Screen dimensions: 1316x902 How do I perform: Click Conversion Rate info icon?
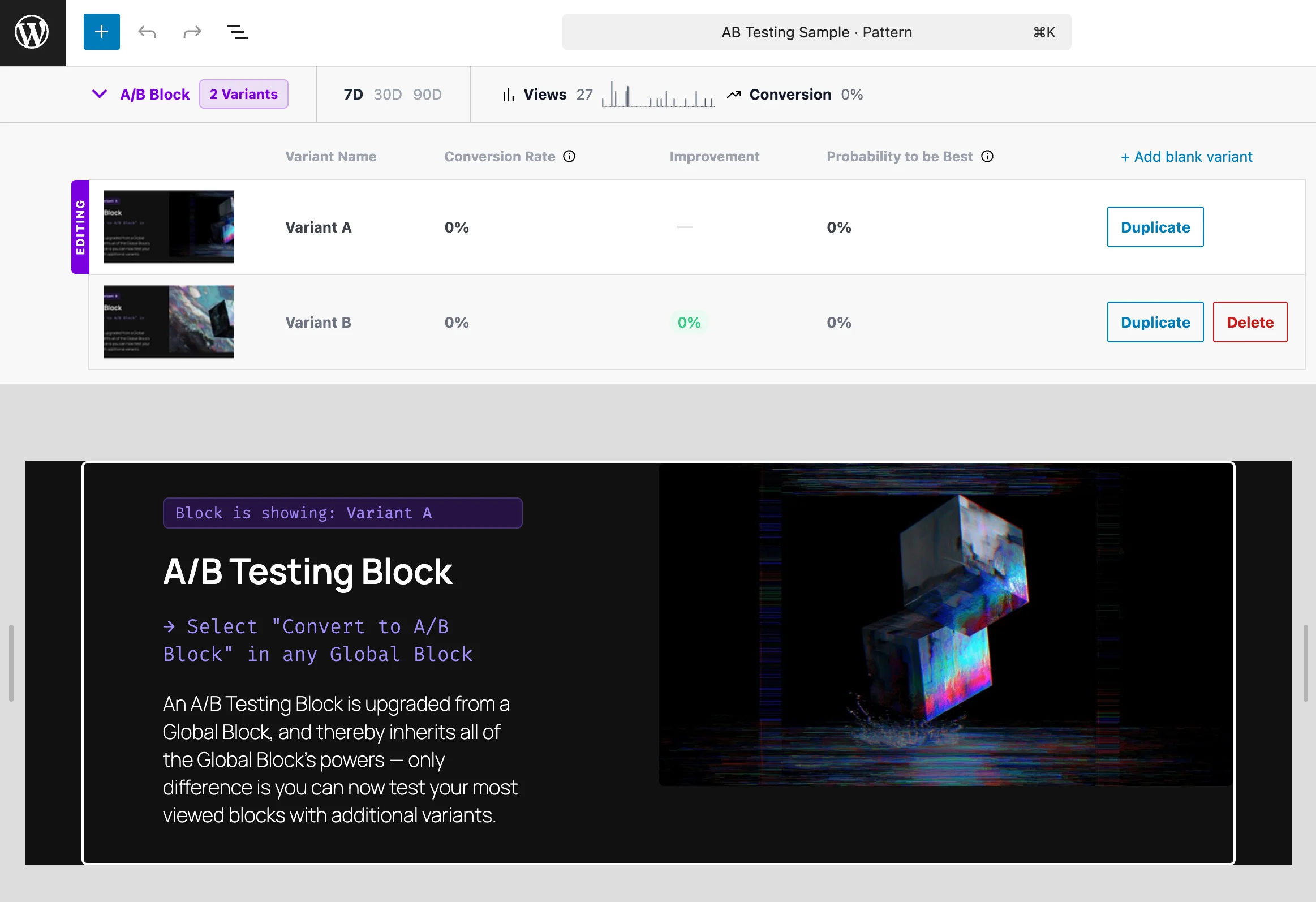point(569,156)
